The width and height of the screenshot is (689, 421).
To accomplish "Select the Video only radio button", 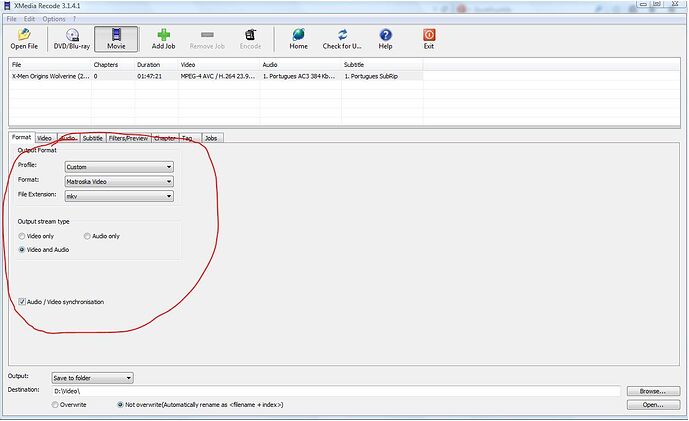I will pyautogui.click(x=22, y=236).
